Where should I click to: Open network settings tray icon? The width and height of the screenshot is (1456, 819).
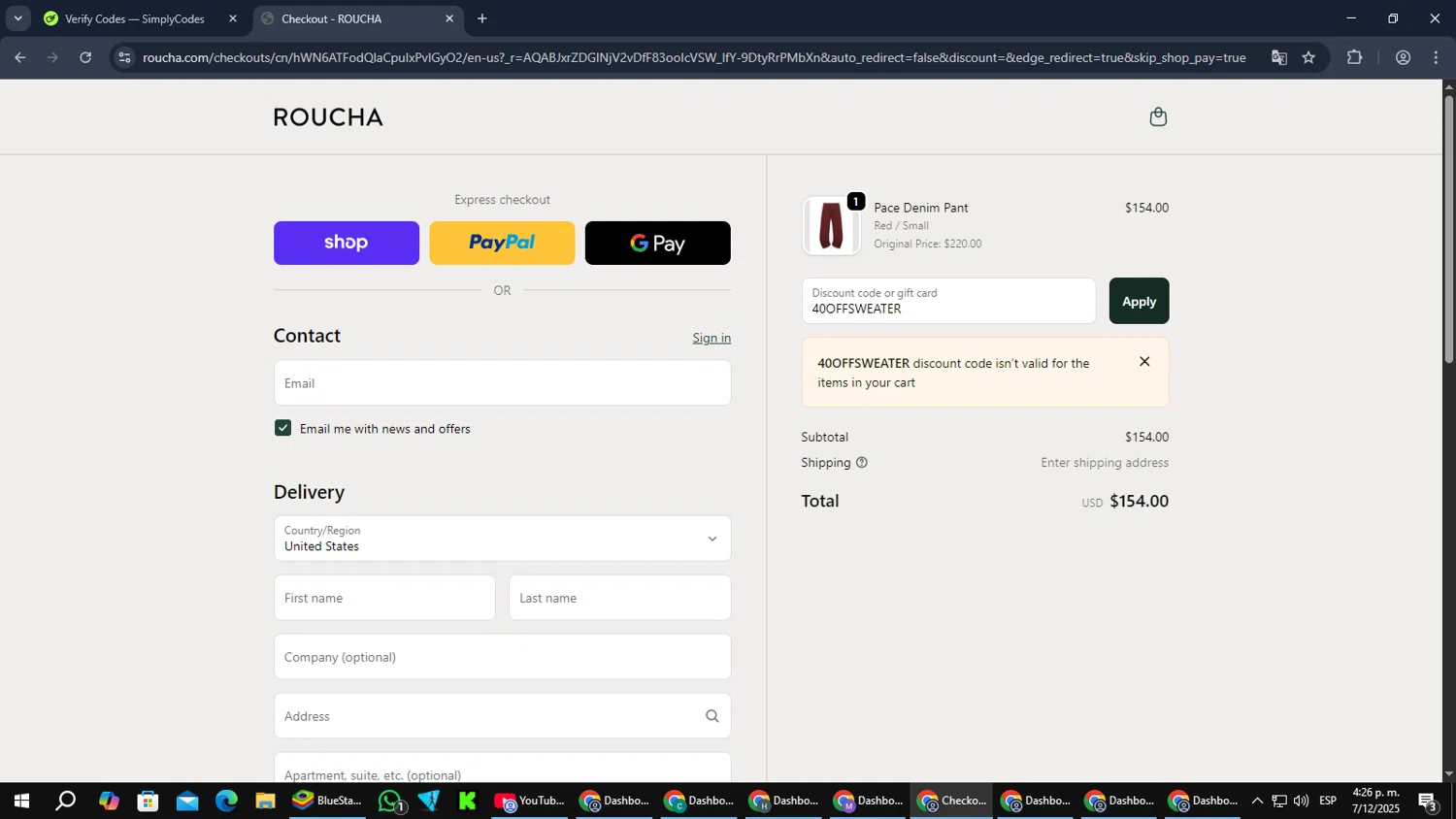(x=1279, y=801)
